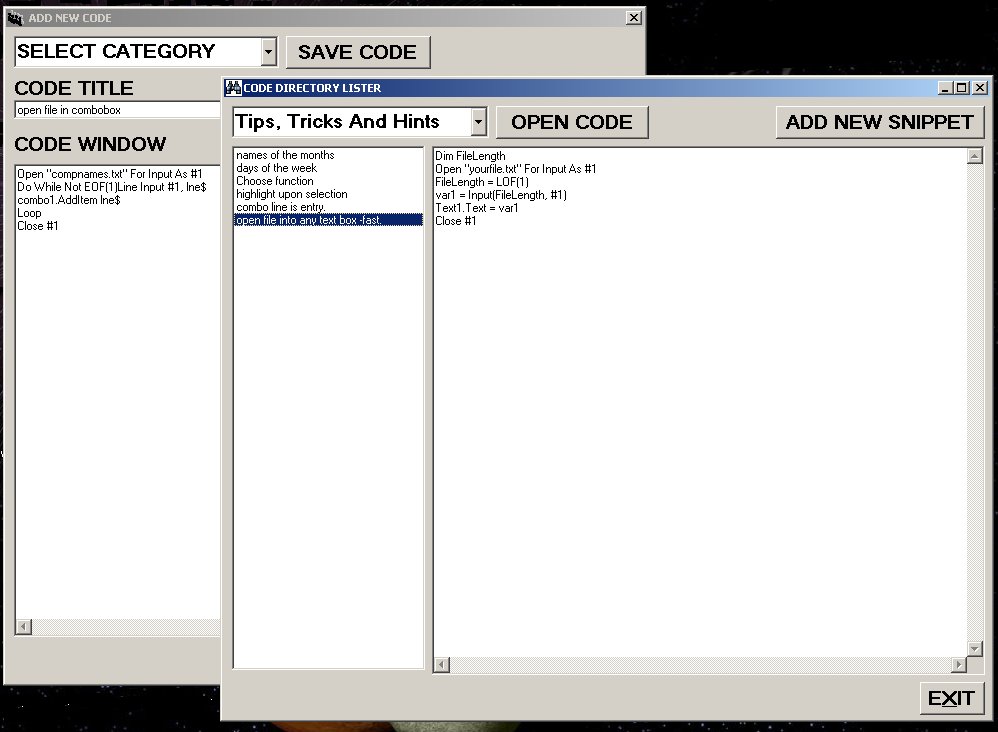The image size is (998, 732).
Task: Click the ADD NEW SNIPPET button
Action: tap(880, 122)
